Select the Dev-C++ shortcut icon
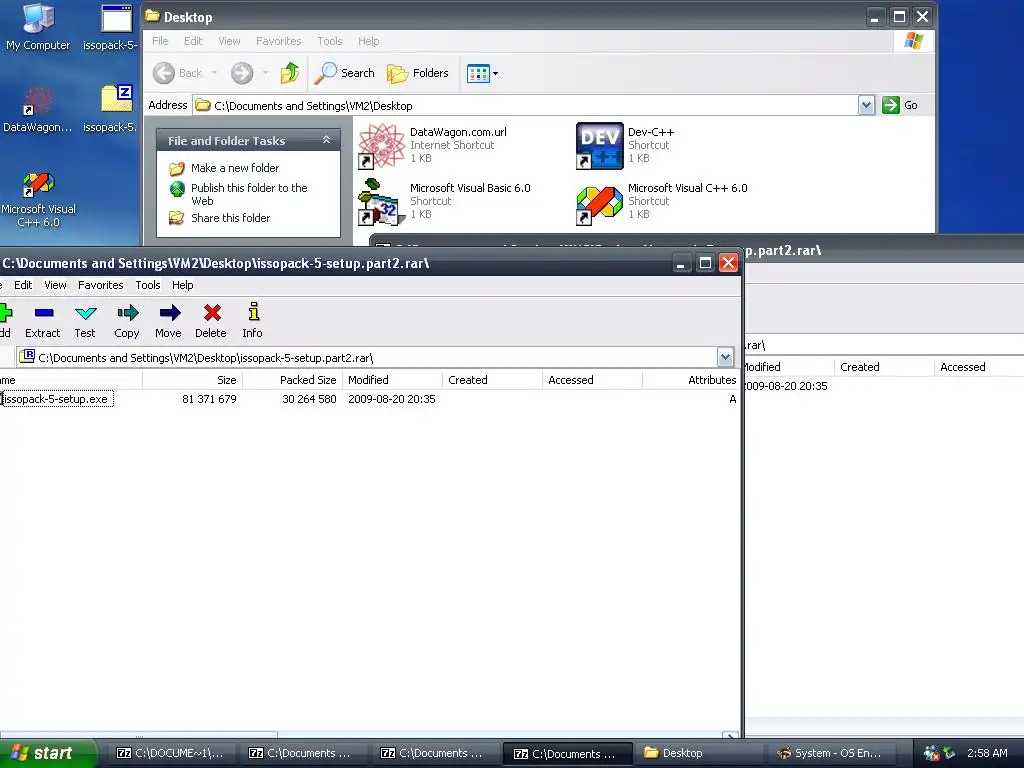Viewport: 1024px width, 768px height. tap(600, 146)
